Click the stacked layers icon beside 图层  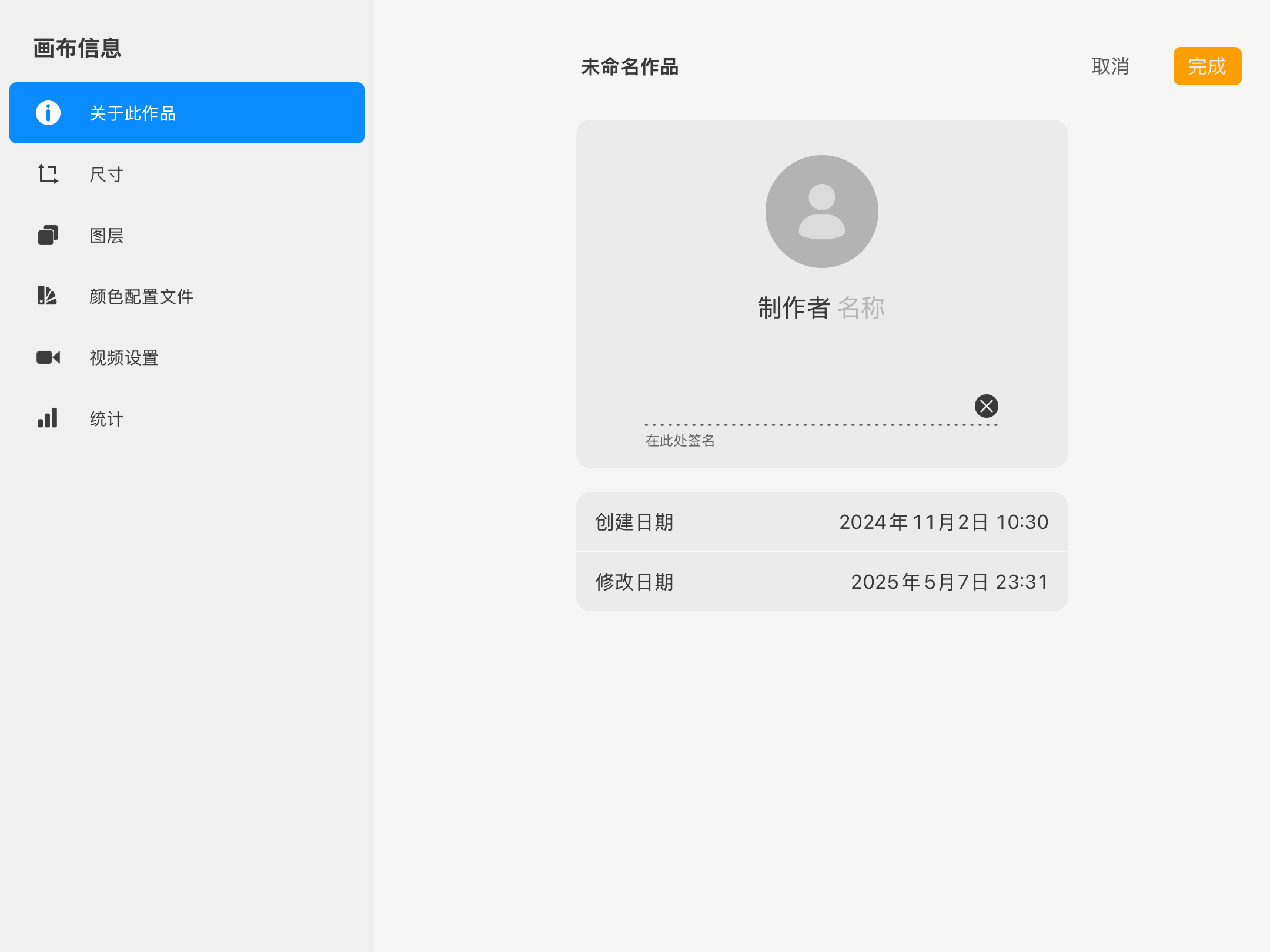(48, 235)
